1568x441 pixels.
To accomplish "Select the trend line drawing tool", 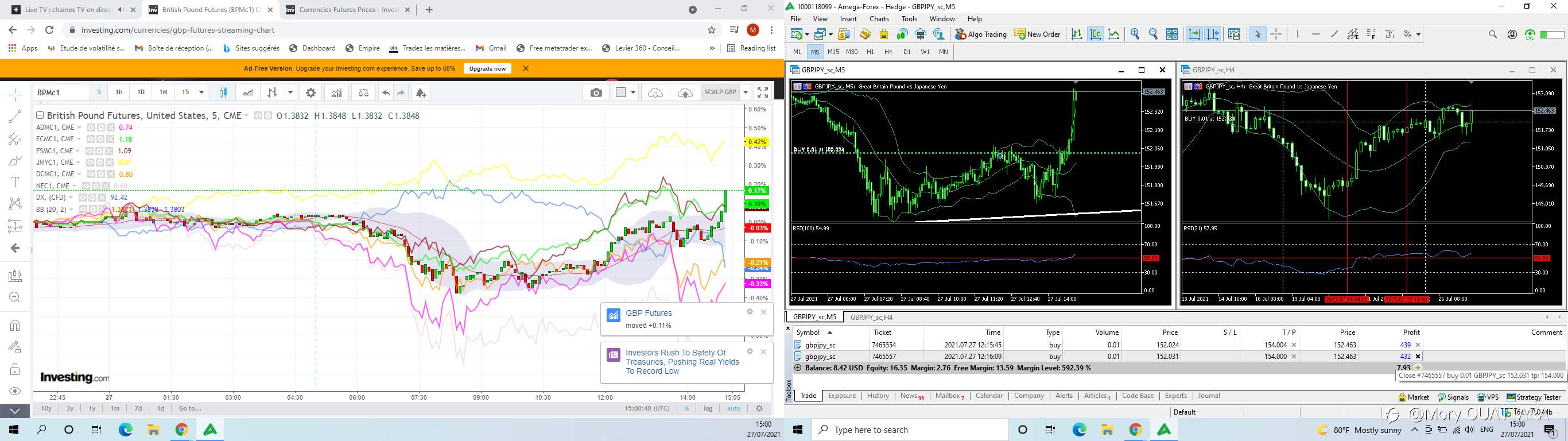I will (15, 117).
